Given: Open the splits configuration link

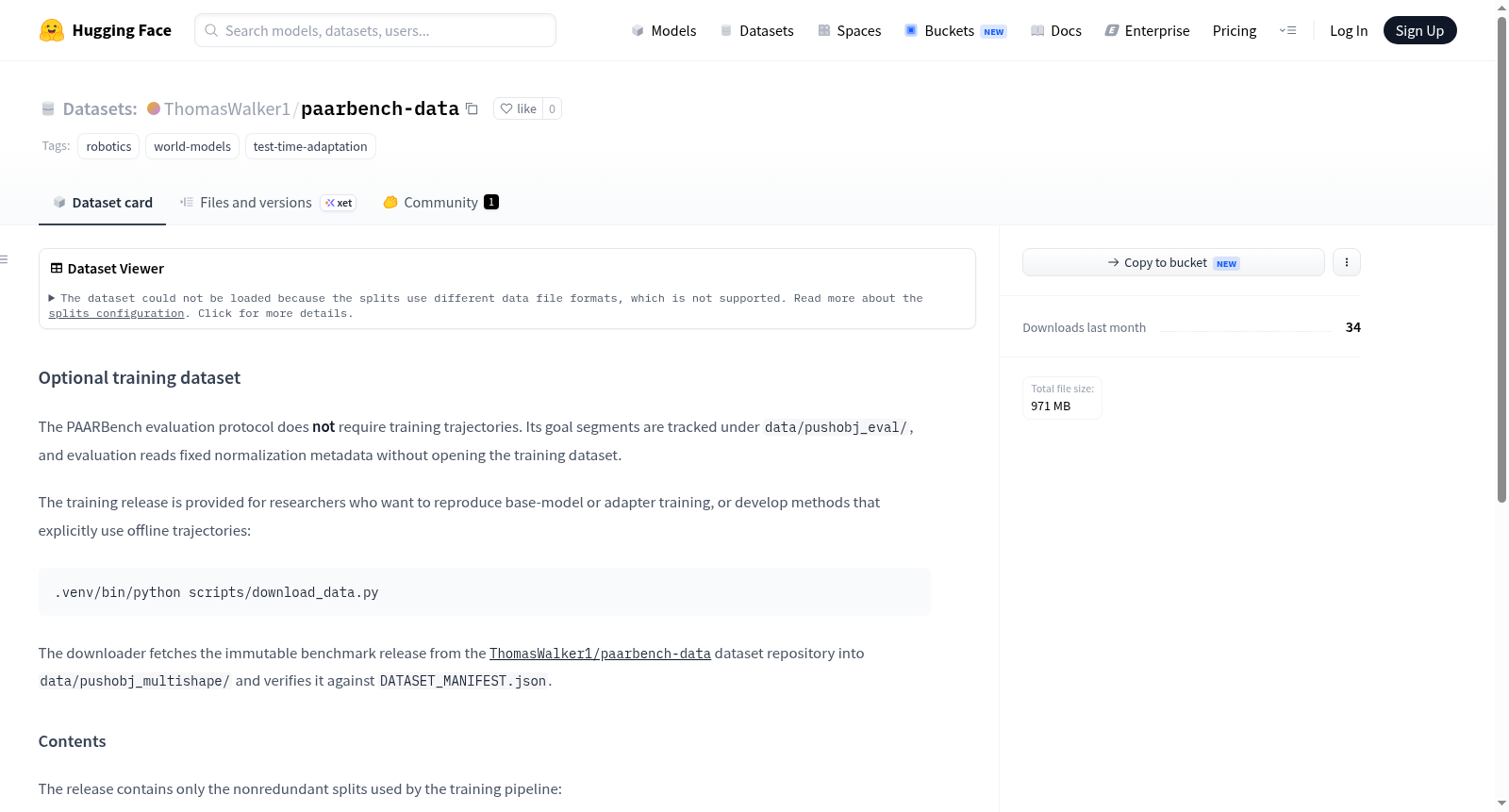Looking at the screenshot, I should click(117, 313).
